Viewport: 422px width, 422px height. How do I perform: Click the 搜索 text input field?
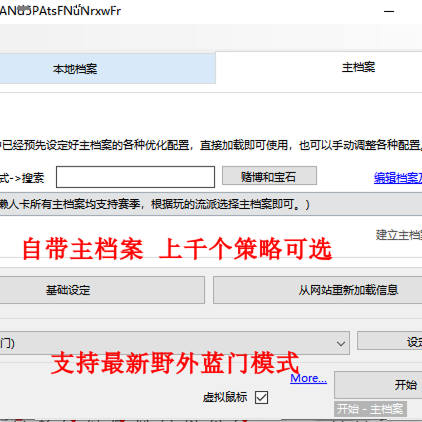(135, 177)
